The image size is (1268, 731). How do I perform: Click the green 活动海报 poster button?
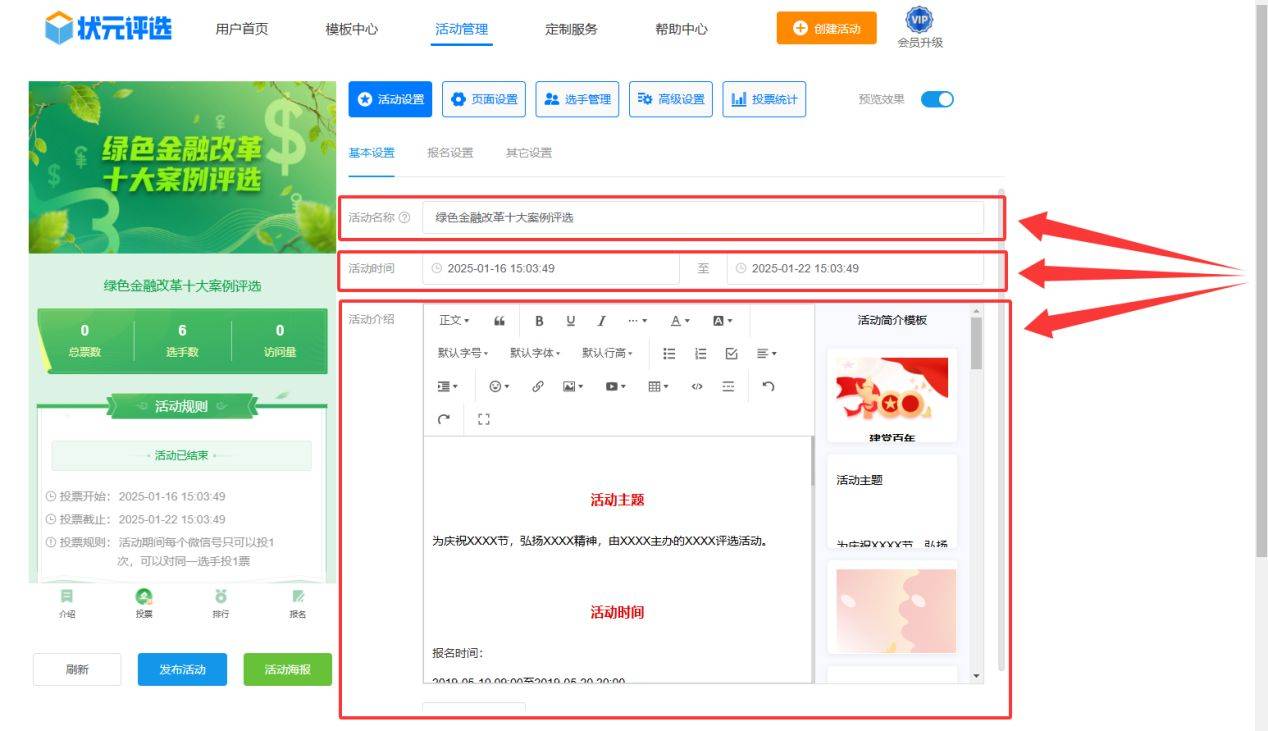click(287, 669)
